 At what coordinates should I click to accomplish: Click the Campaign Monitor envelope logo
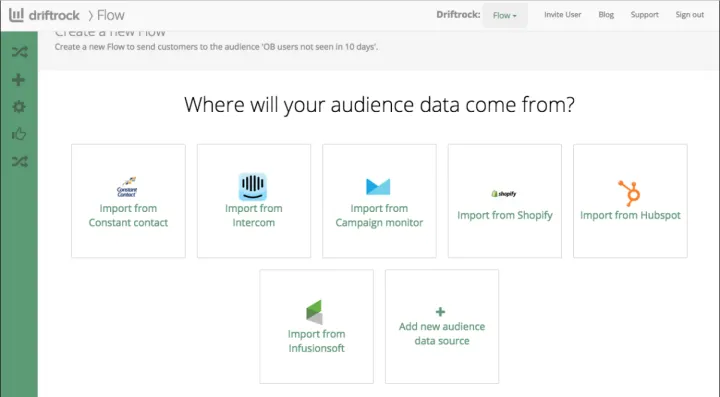(x=378, y=186)
